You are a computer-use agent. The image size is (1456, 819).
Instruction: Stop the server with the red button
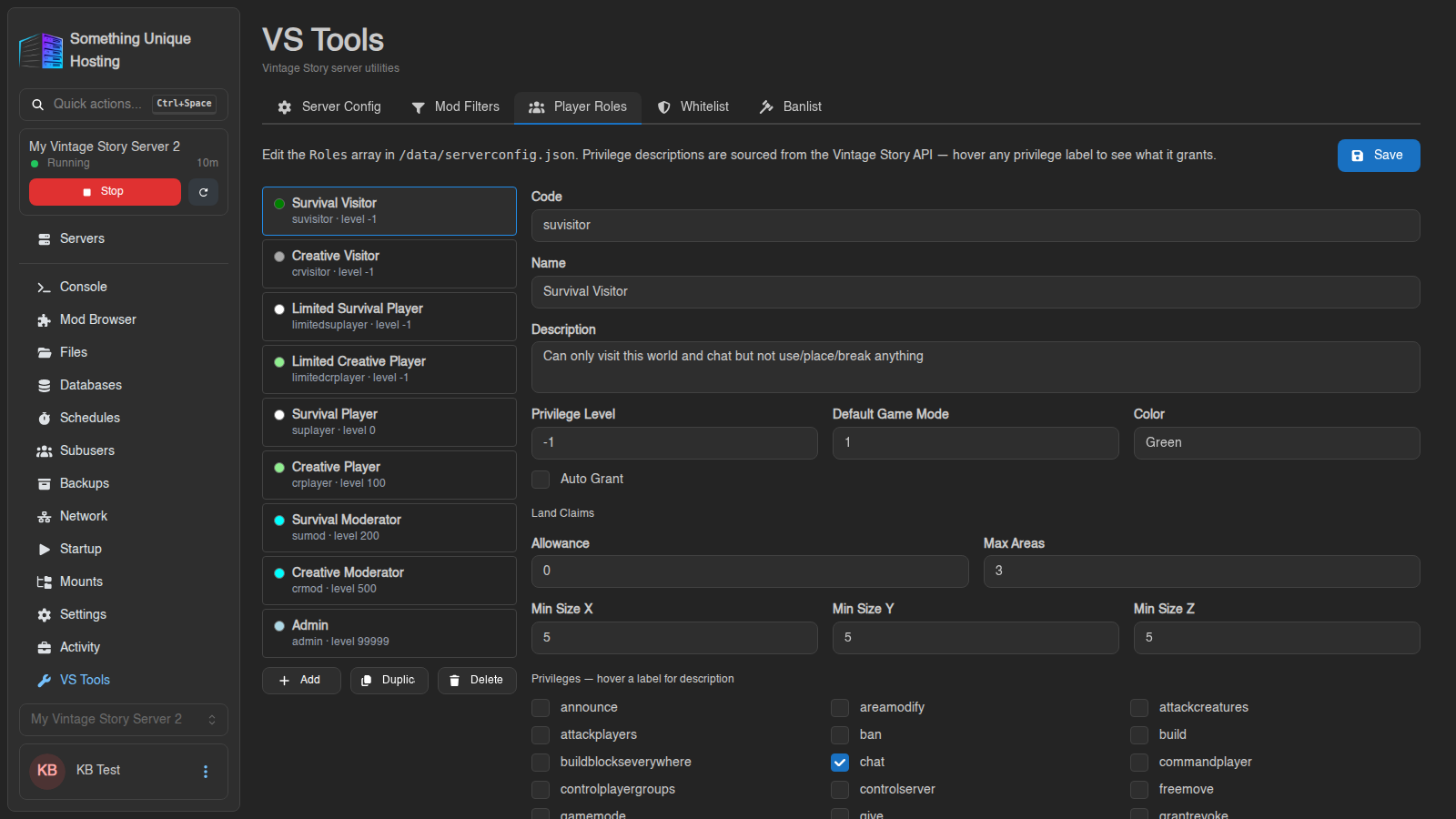tap(105, 192)
